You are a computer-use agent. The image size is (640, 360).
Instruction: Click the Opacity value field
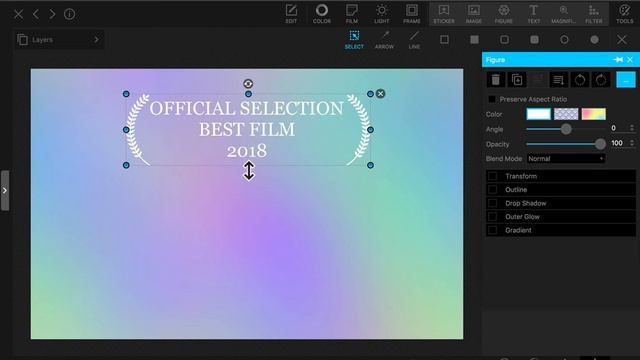618,143
